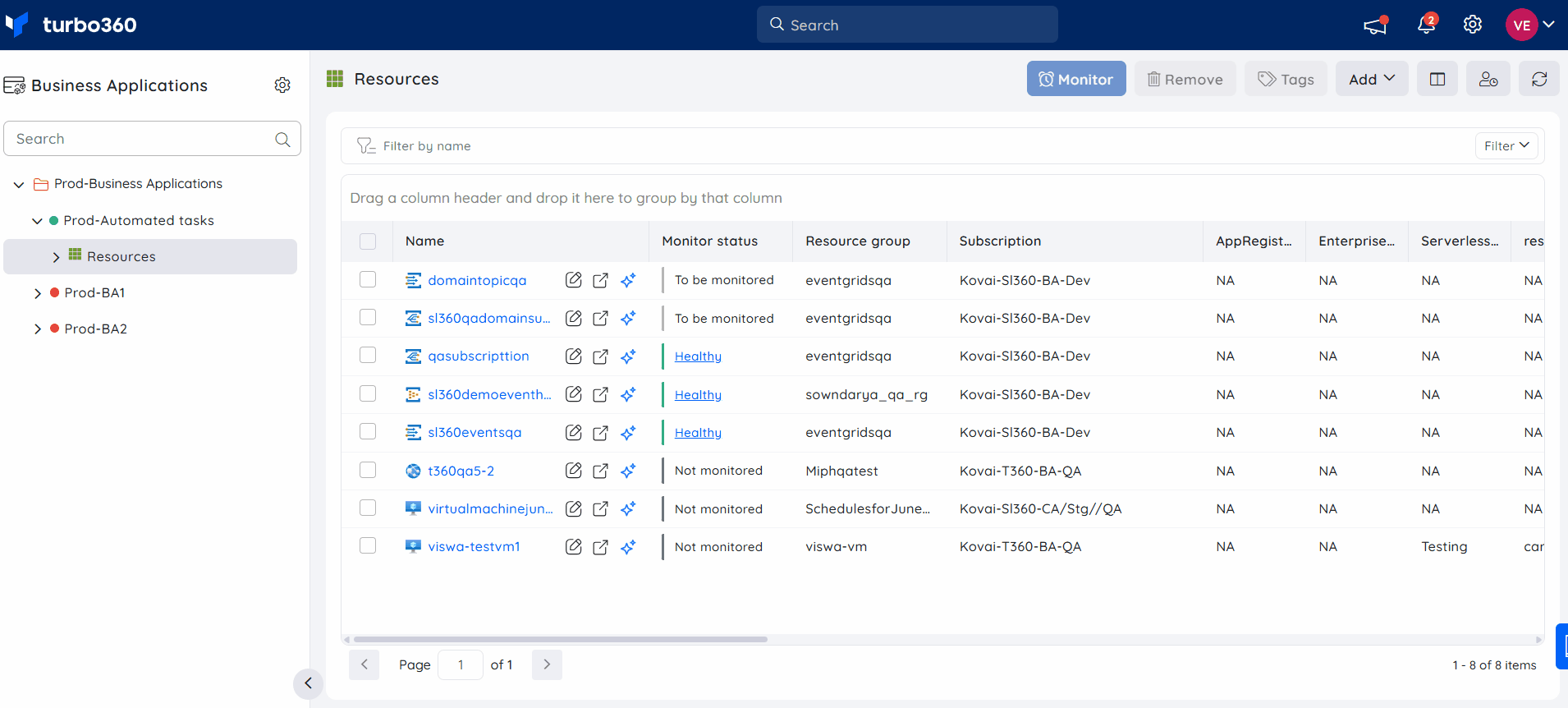
Task: Click the Tags button
Action: [x=1286, y=79]
